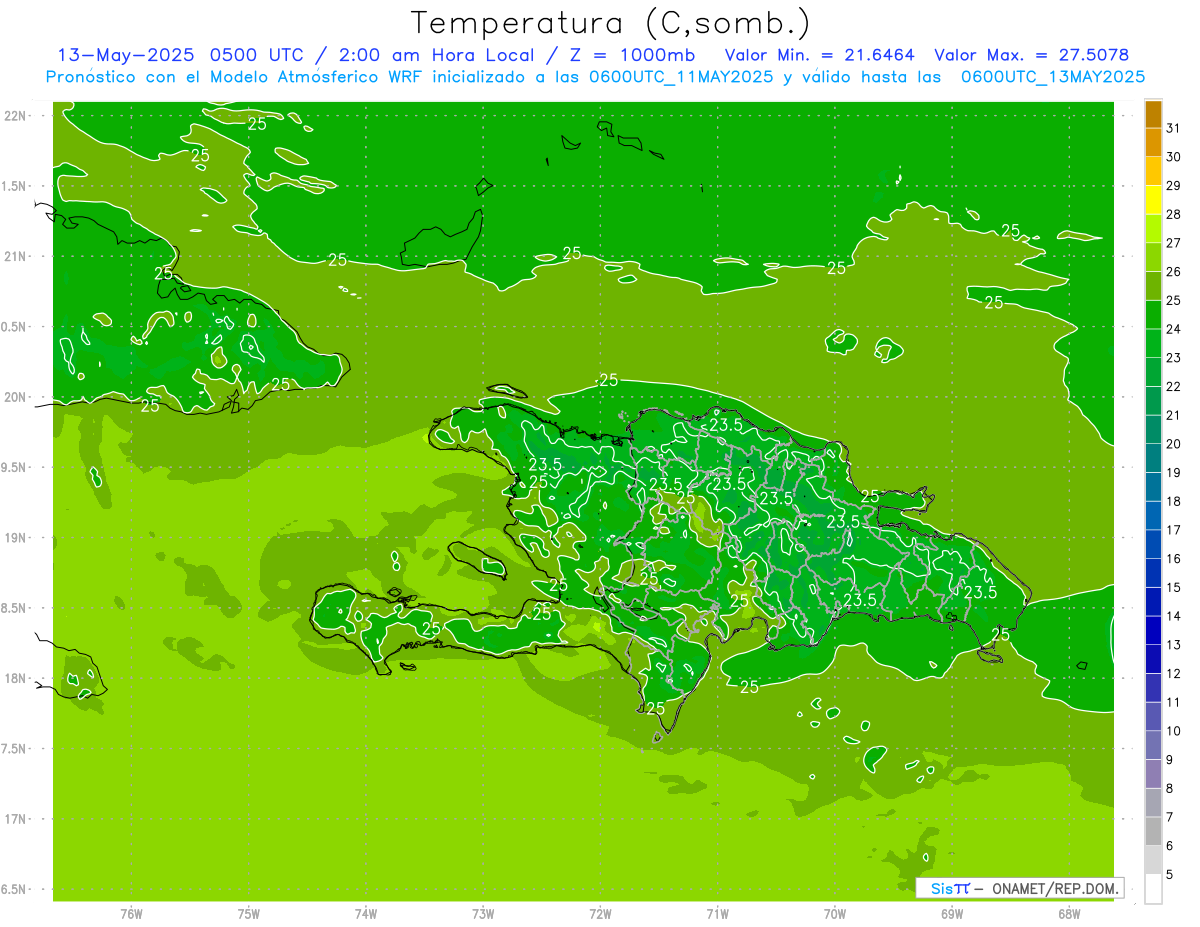Viewport: 1200px width, 927px height.
Task: Click the '20N' latitude axis label
Action: pos(16,397)
